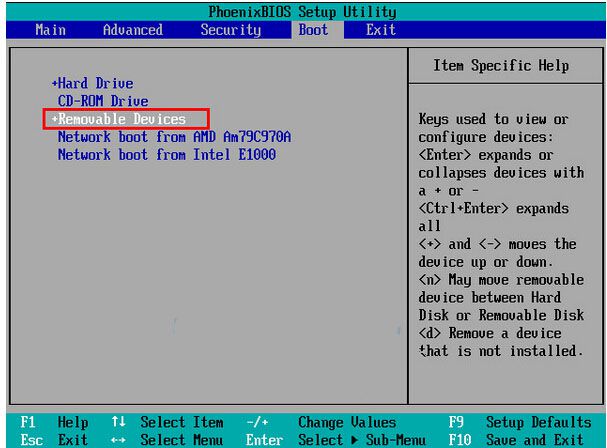Open the Security tab
The height and width of the screenshot is (448, 607).
(x=231, y=30)
